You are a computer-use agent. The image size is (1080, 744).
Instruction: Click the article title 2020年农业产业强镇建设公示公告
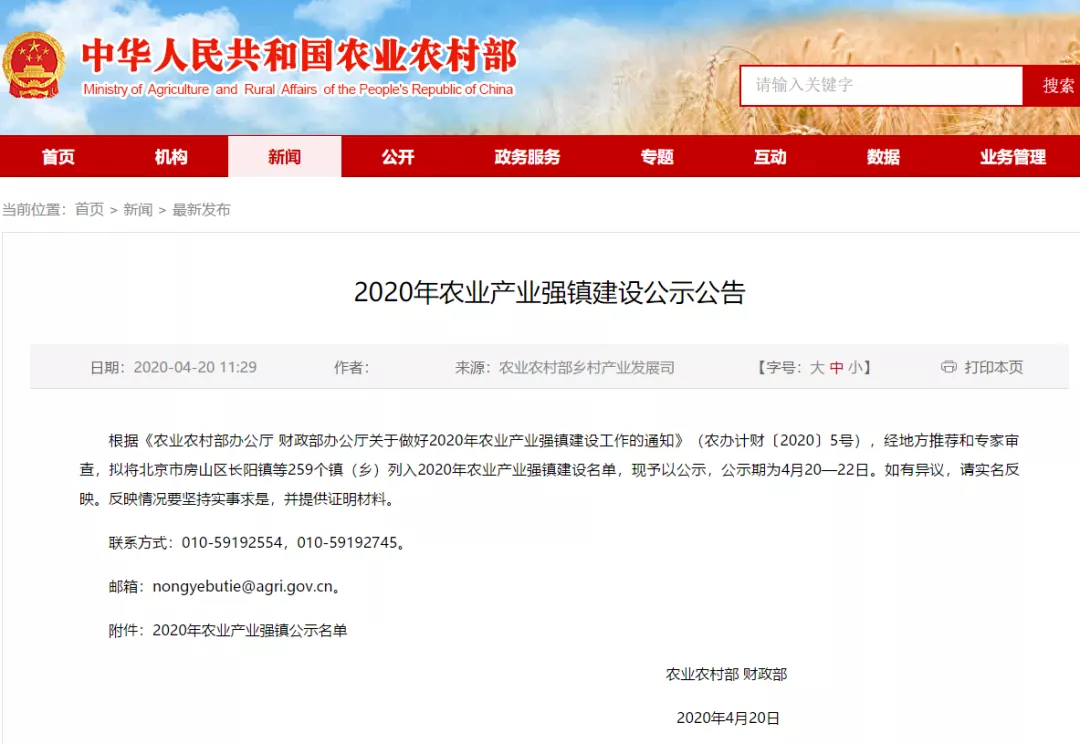click(550, 292)
